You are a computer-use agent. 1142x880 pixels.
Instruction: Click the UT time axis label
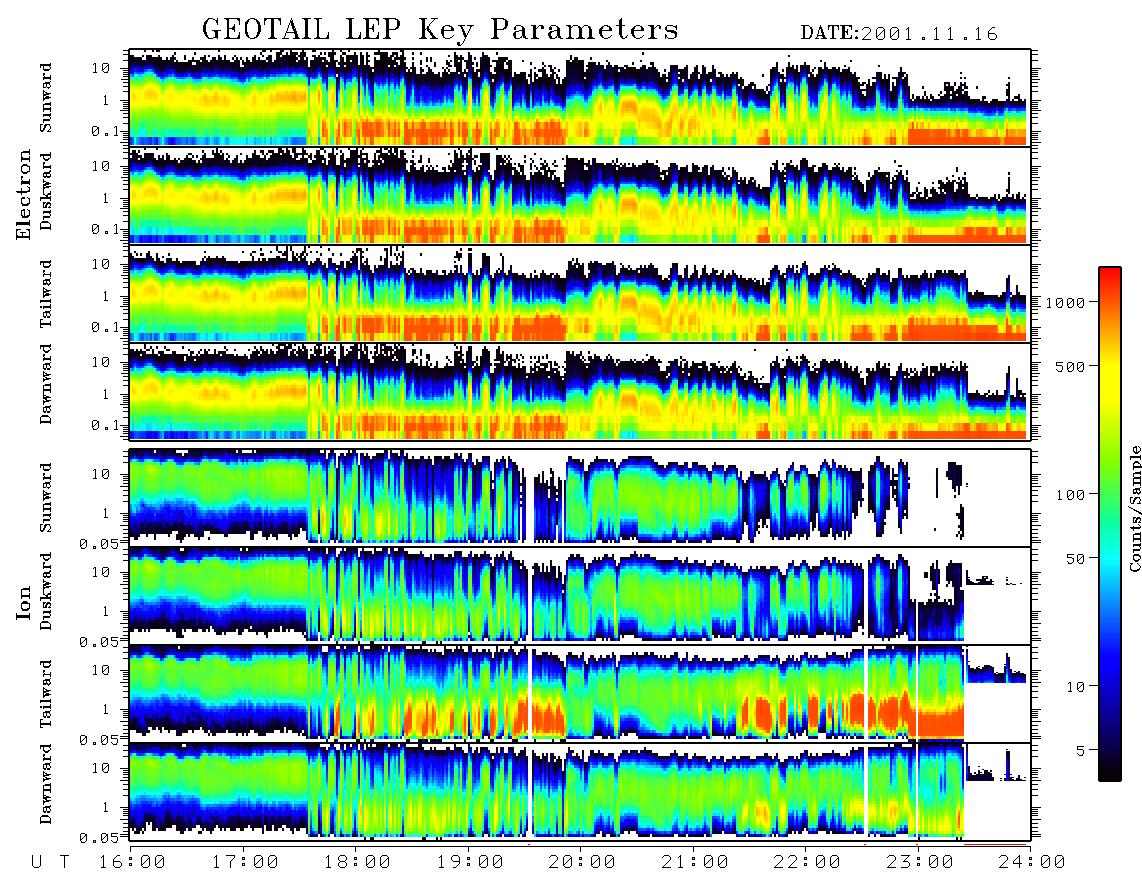(x=51, y=862)
